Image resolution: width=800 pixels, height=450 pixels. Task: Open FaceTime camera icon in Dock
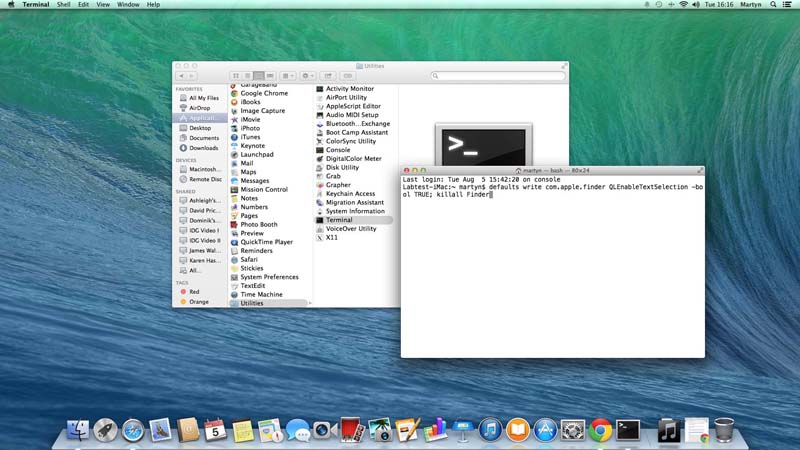pyautogui.click(x=324, y=430)
